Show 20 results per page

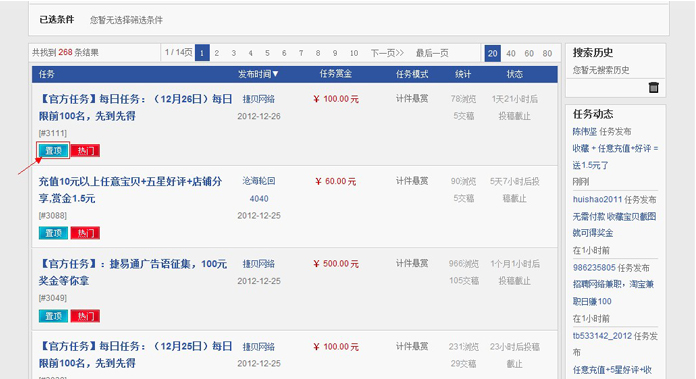point(493,53)
